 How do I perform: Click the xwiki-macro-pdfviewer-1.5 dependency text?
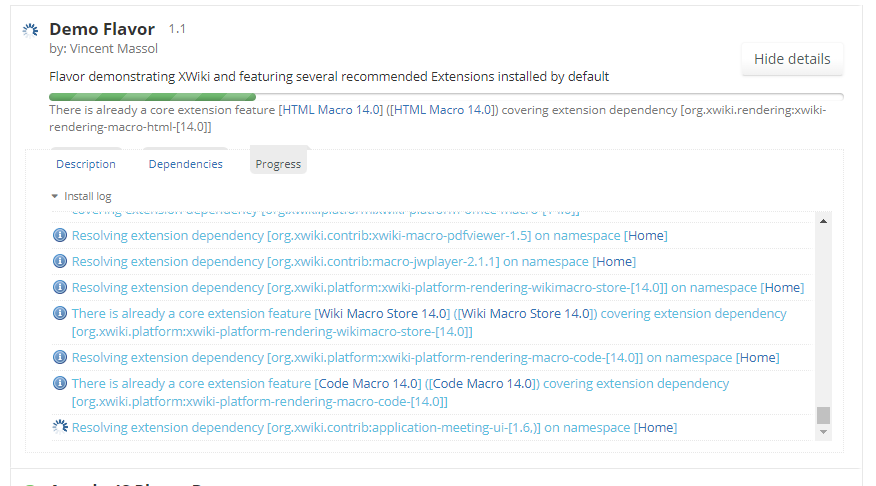click(399, 236)
